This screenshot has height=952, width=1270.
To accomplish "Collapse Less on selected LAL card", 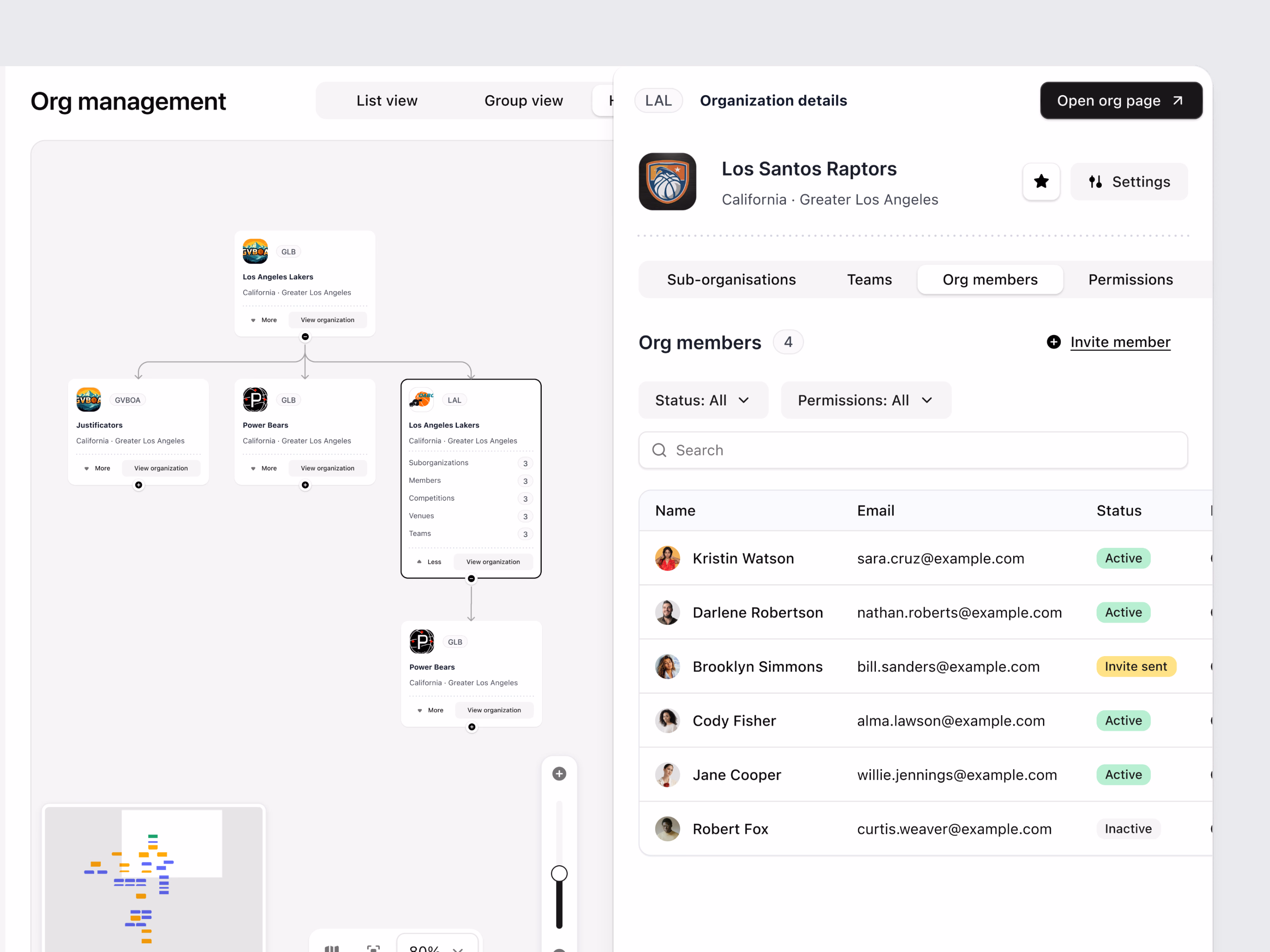I will click(x=429, y=562).
